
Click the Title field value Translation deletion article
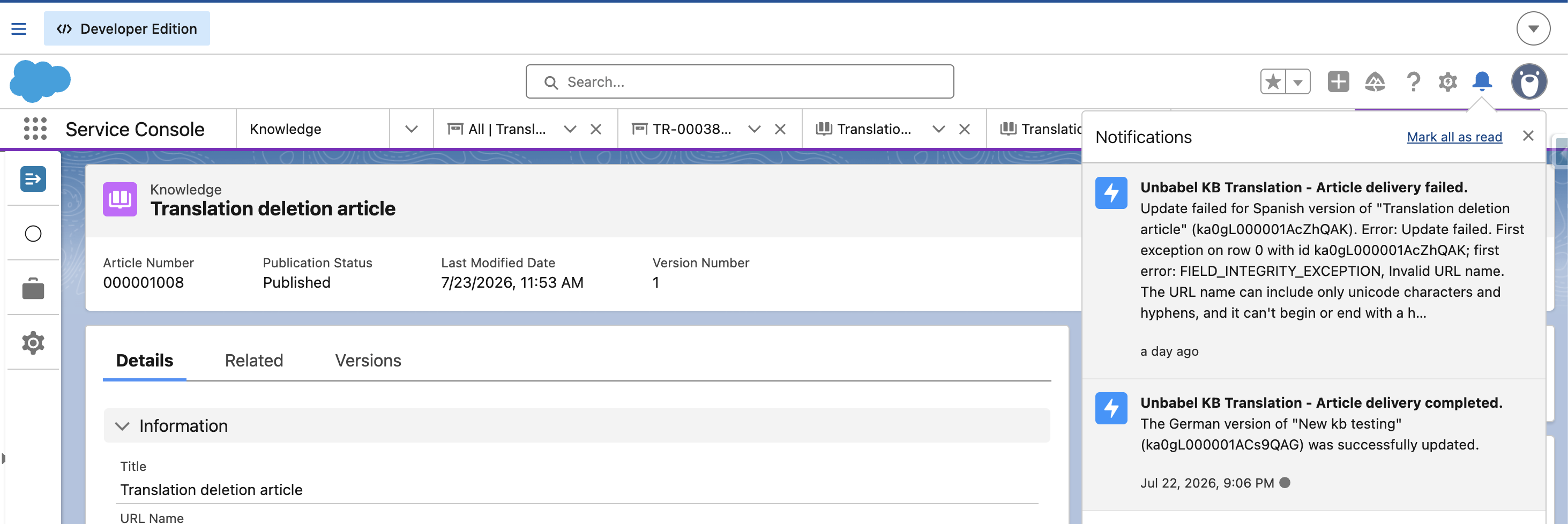(211, 489)
